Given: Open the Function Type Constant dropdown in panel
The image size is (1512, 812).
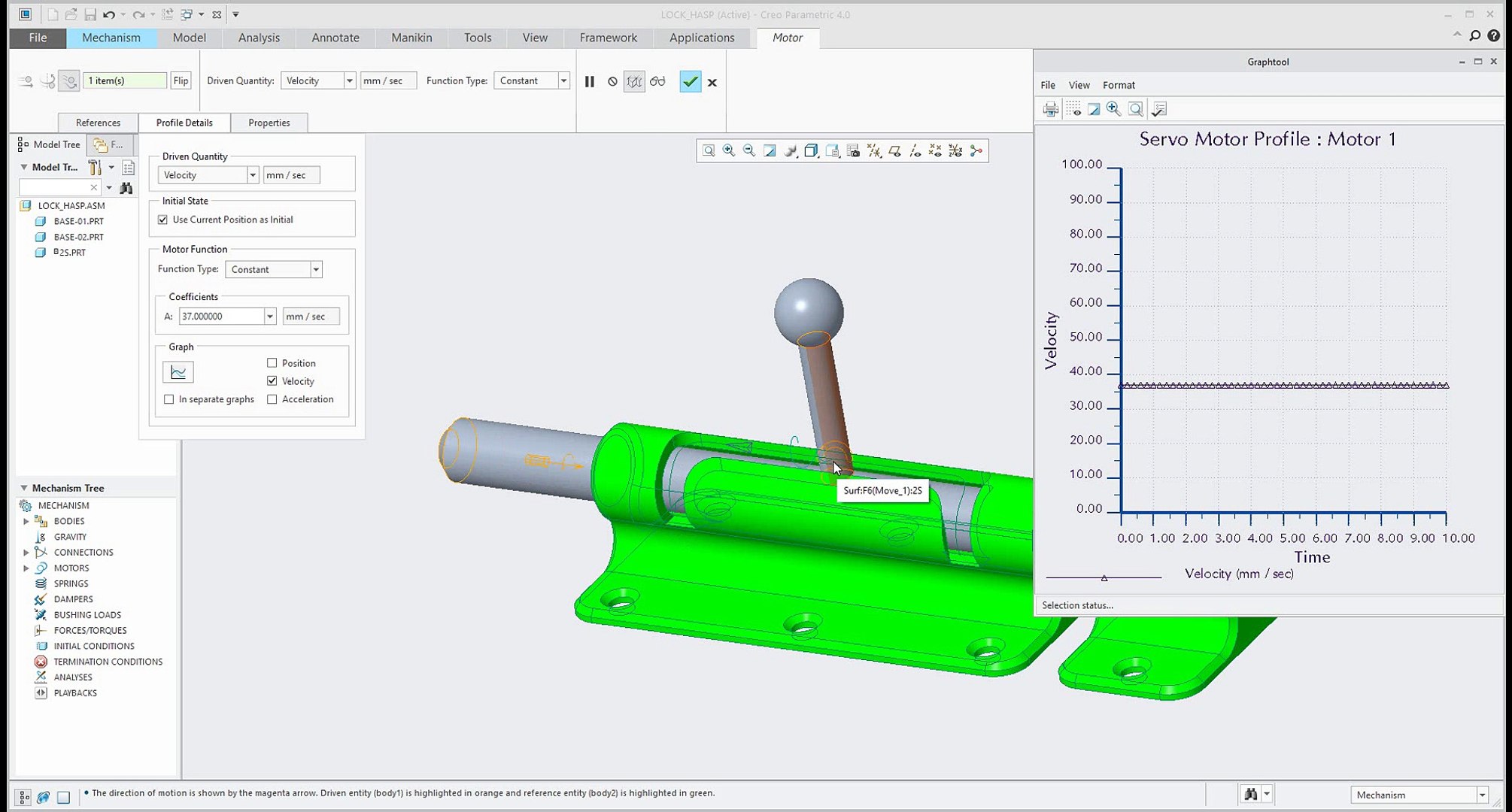Looking at the screenshot, I should (x=316, y=269).
